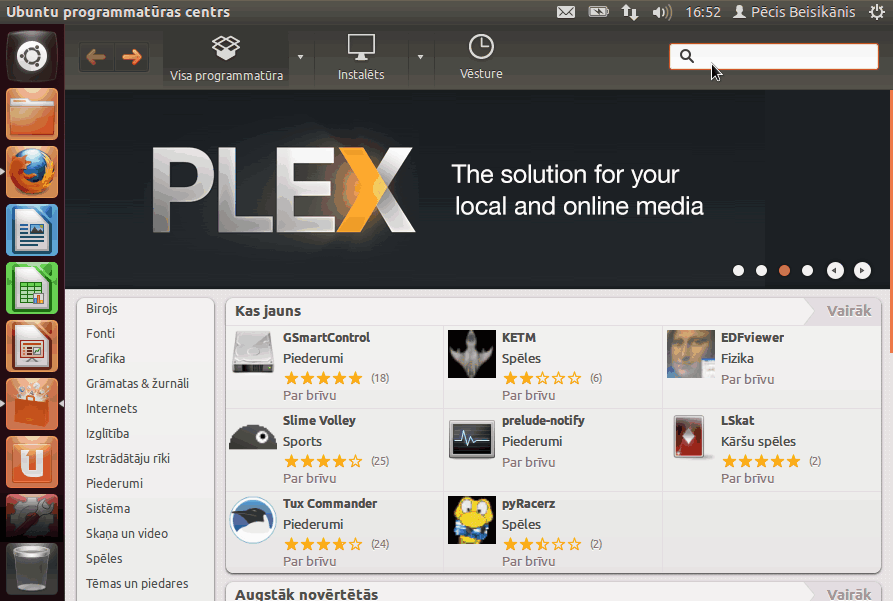Image resolution: width=893 pixels, height=601 pixels.
Task: Click the Software Centre launcher icon
Action: pos(32,404)
